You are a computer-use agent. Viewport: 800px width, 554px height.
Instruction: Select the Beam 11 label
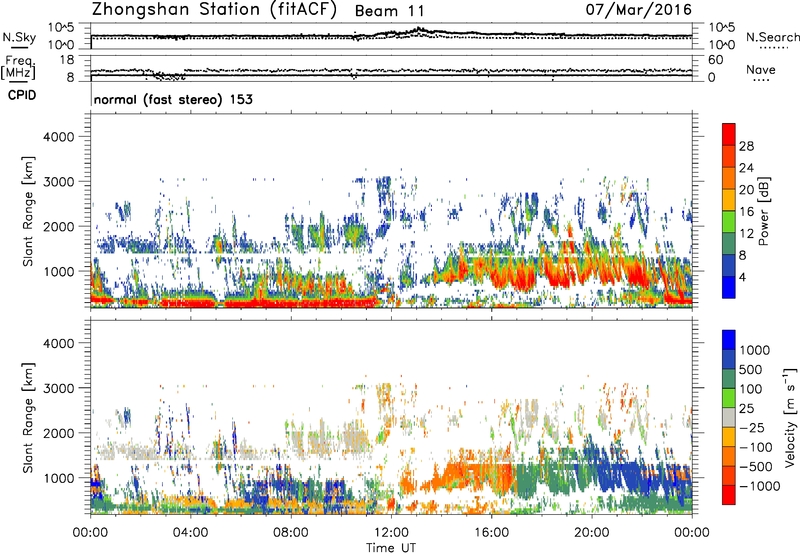point(389,11)
